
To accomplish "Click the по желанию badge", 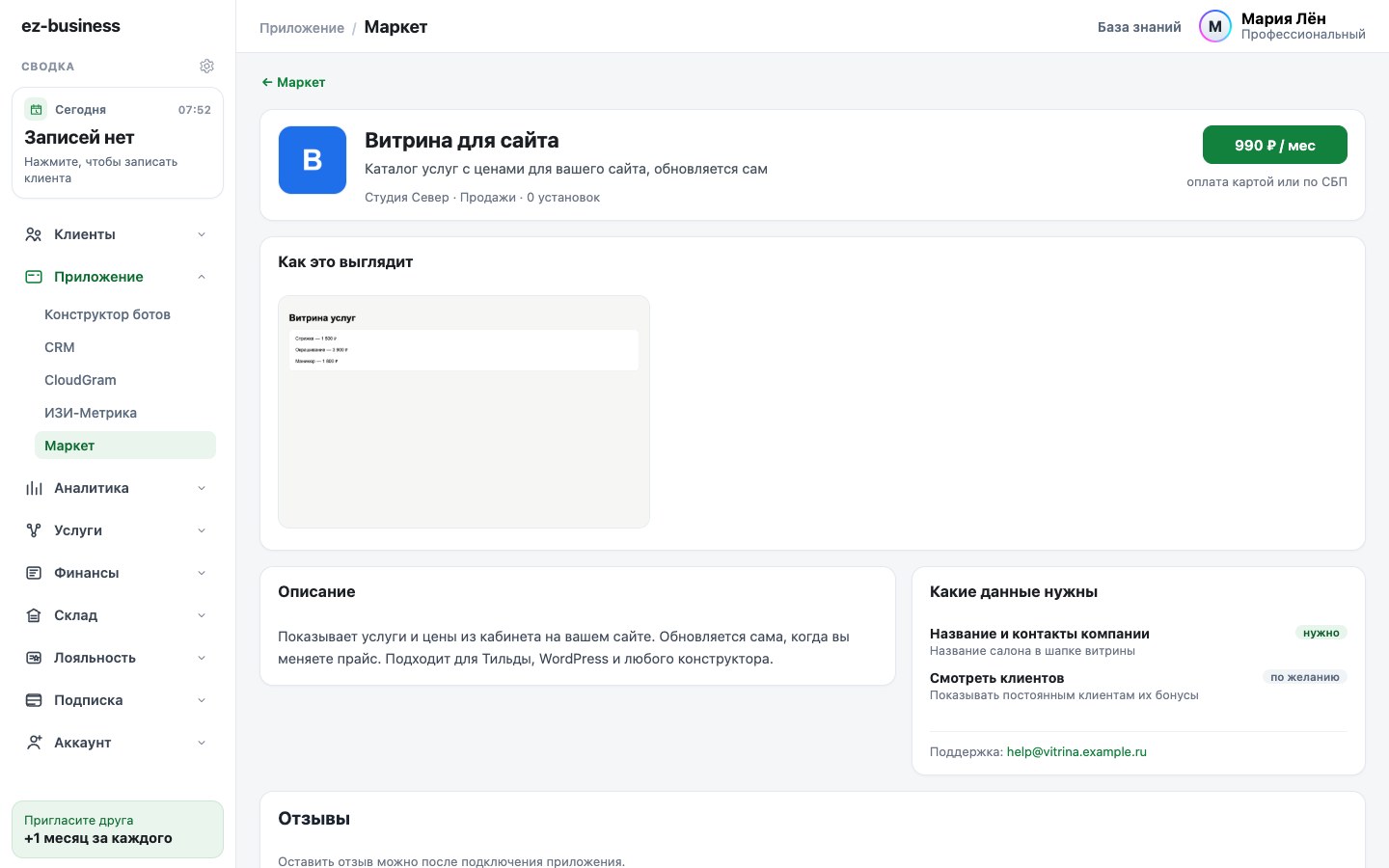I will (x=1305, y=677).
